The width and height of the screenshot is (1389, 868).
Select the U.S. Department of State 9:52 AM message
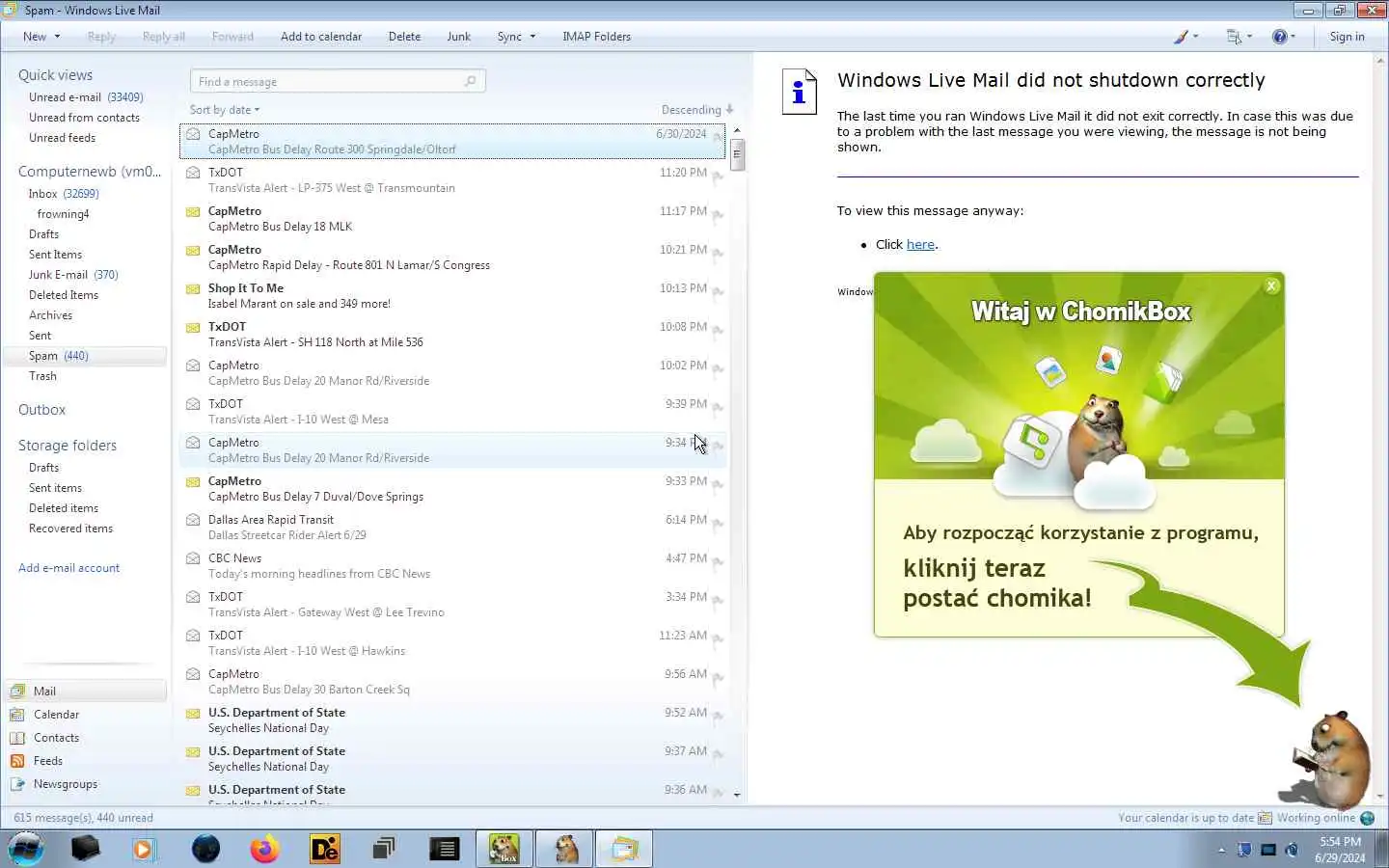click(452, 720)
